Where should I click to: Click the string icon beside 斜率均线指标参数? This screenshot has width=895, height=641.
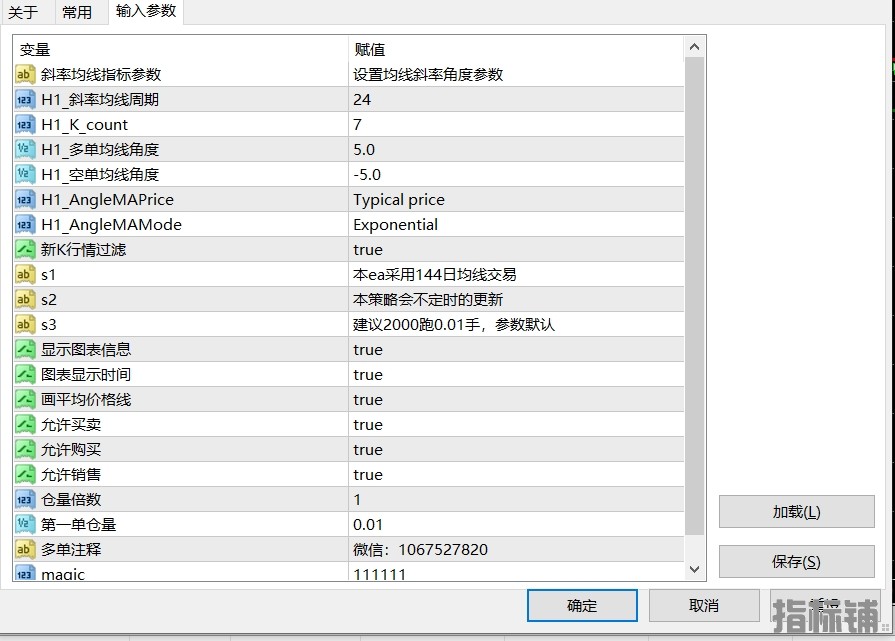tap(25, 74)
